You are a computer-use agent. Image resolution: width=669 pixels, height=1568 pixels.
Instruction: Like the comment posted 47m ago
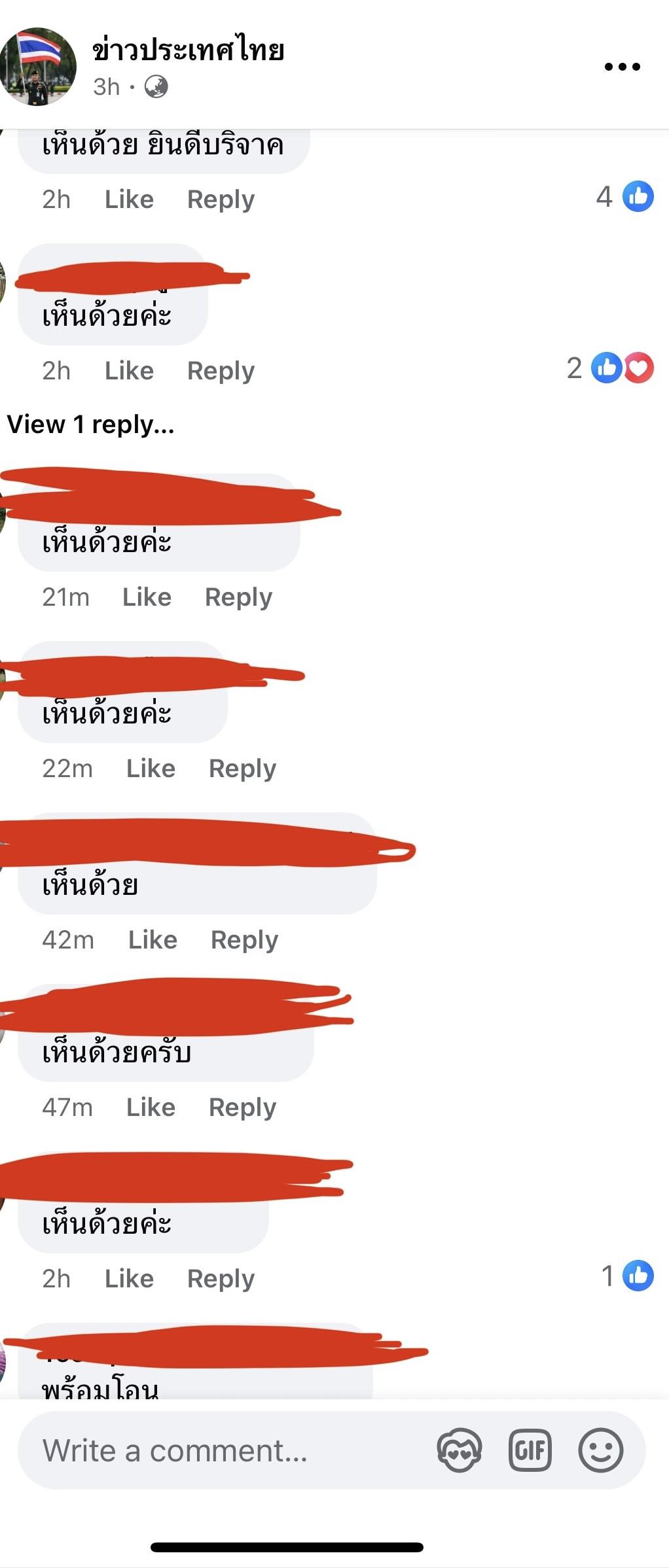coord(151,1107)
